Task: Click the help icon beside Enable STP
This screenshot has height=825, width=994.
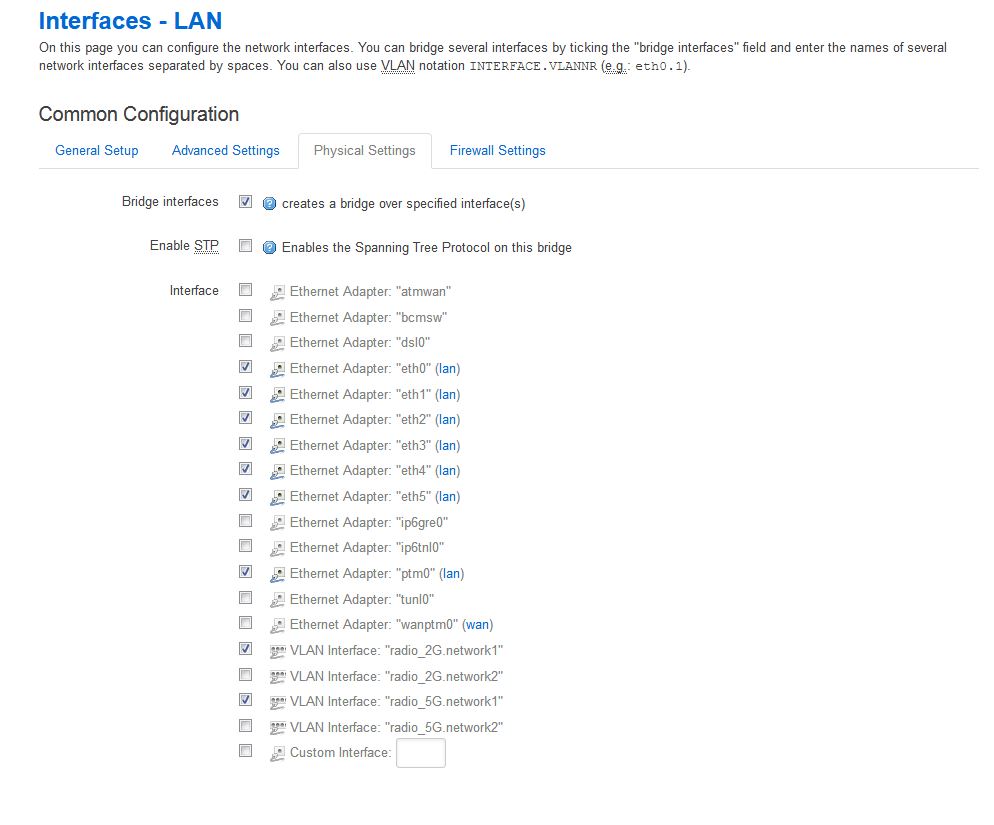Action: (269, 247)
